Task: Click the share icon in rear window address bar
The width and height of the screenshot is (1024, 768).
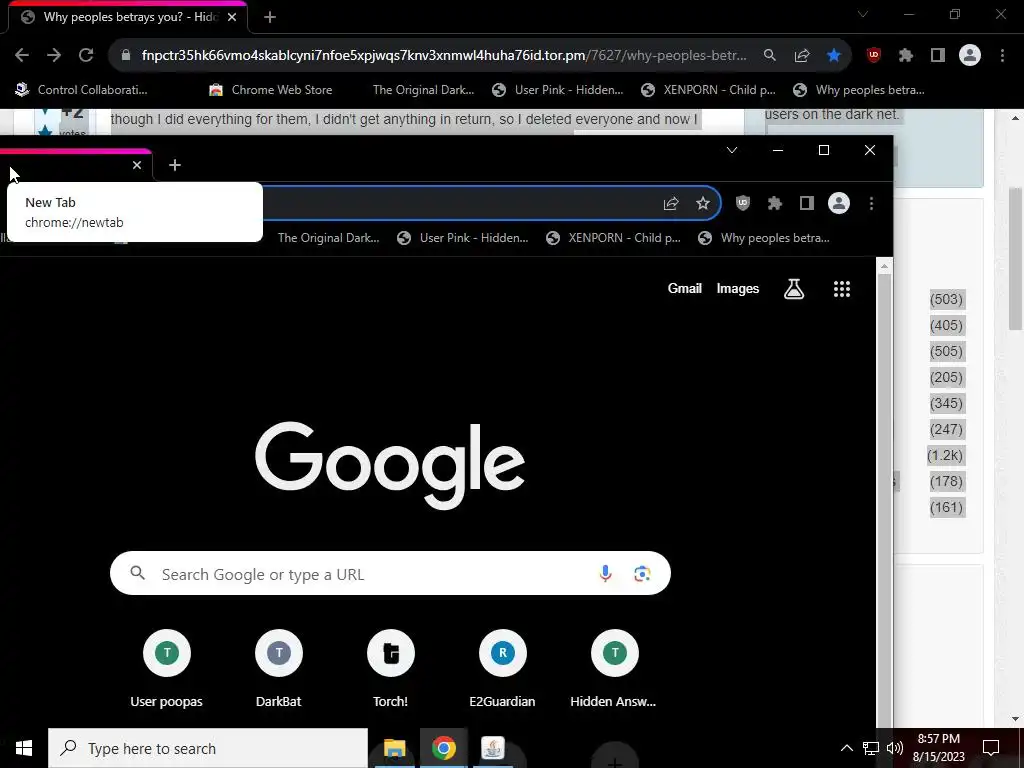Action: point(802,56)
